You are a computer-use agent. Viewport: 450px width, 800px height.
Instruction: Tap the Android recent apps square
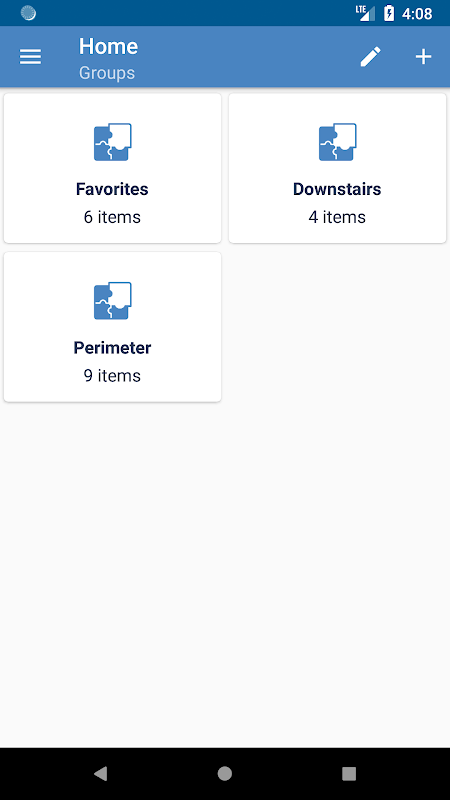pos(349,773)
